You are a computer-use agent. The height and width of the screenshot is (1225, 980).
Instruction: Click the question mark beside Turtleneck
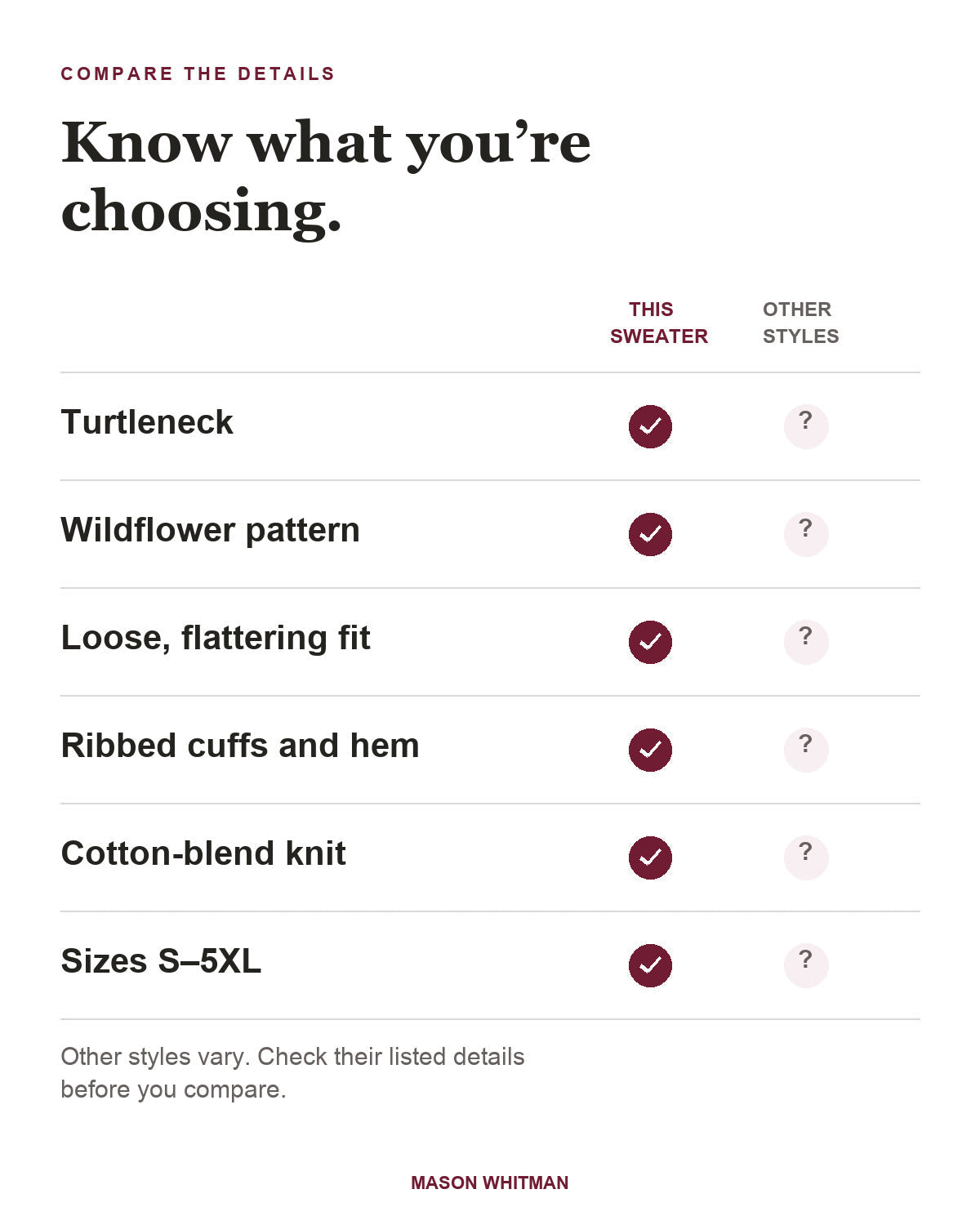click(x=806, y=426)
